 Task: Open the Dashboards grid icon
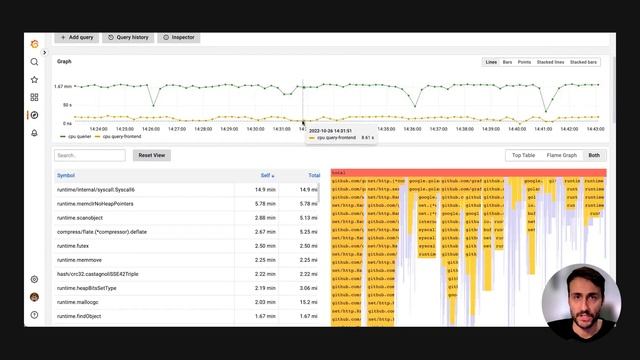coord(34,97)
